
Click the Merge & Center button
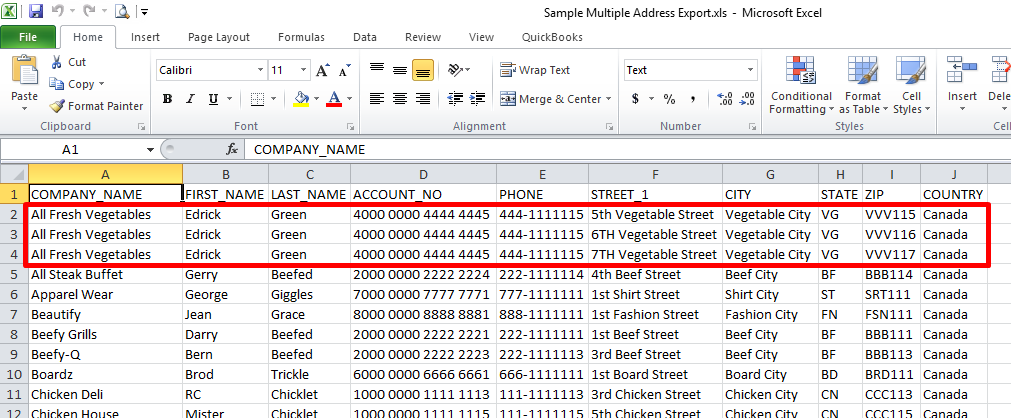[x=550, y=99]
